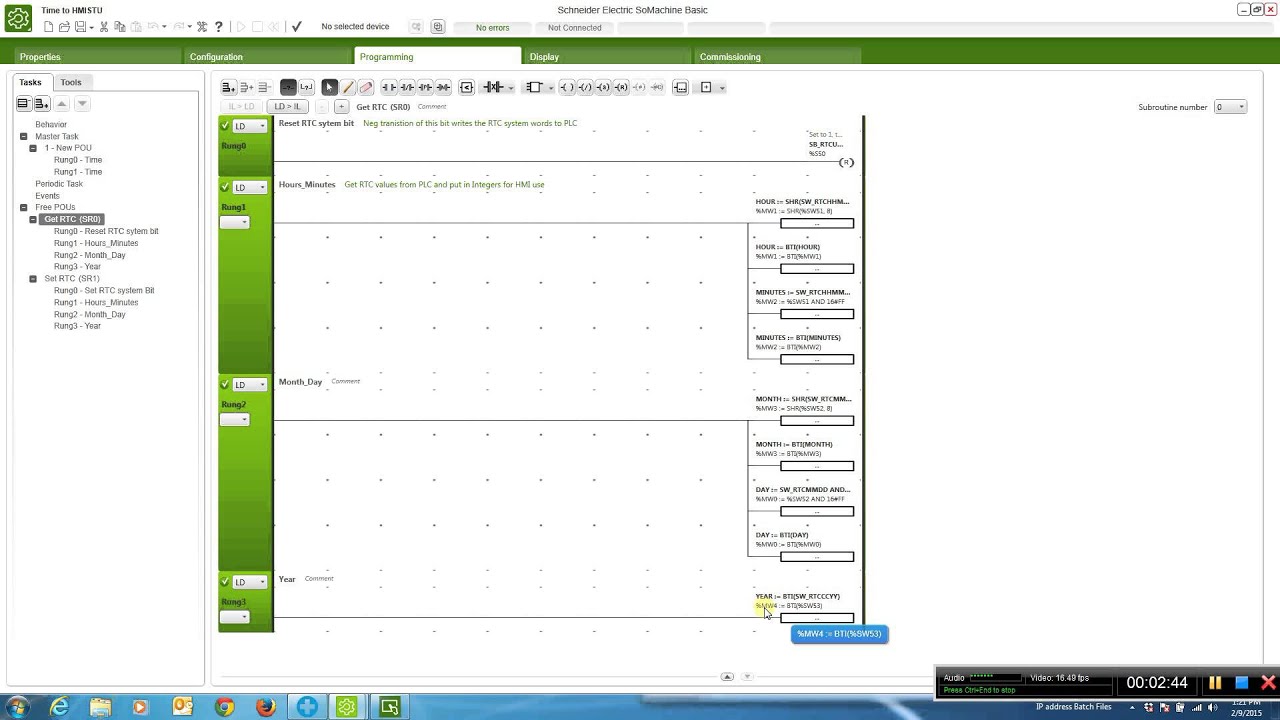Cut selection with scissors icon
1280x720 pixels.
tap(104, 27)
